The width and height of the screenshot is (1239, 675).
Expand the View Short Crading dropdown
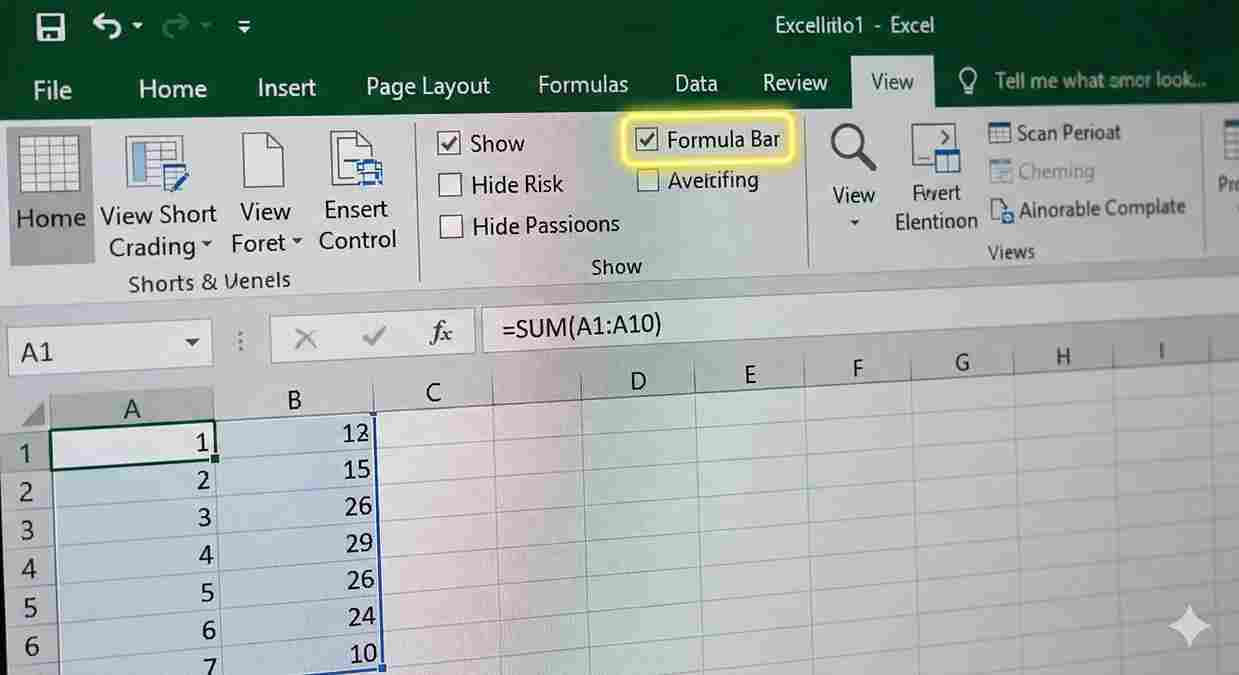206,246
